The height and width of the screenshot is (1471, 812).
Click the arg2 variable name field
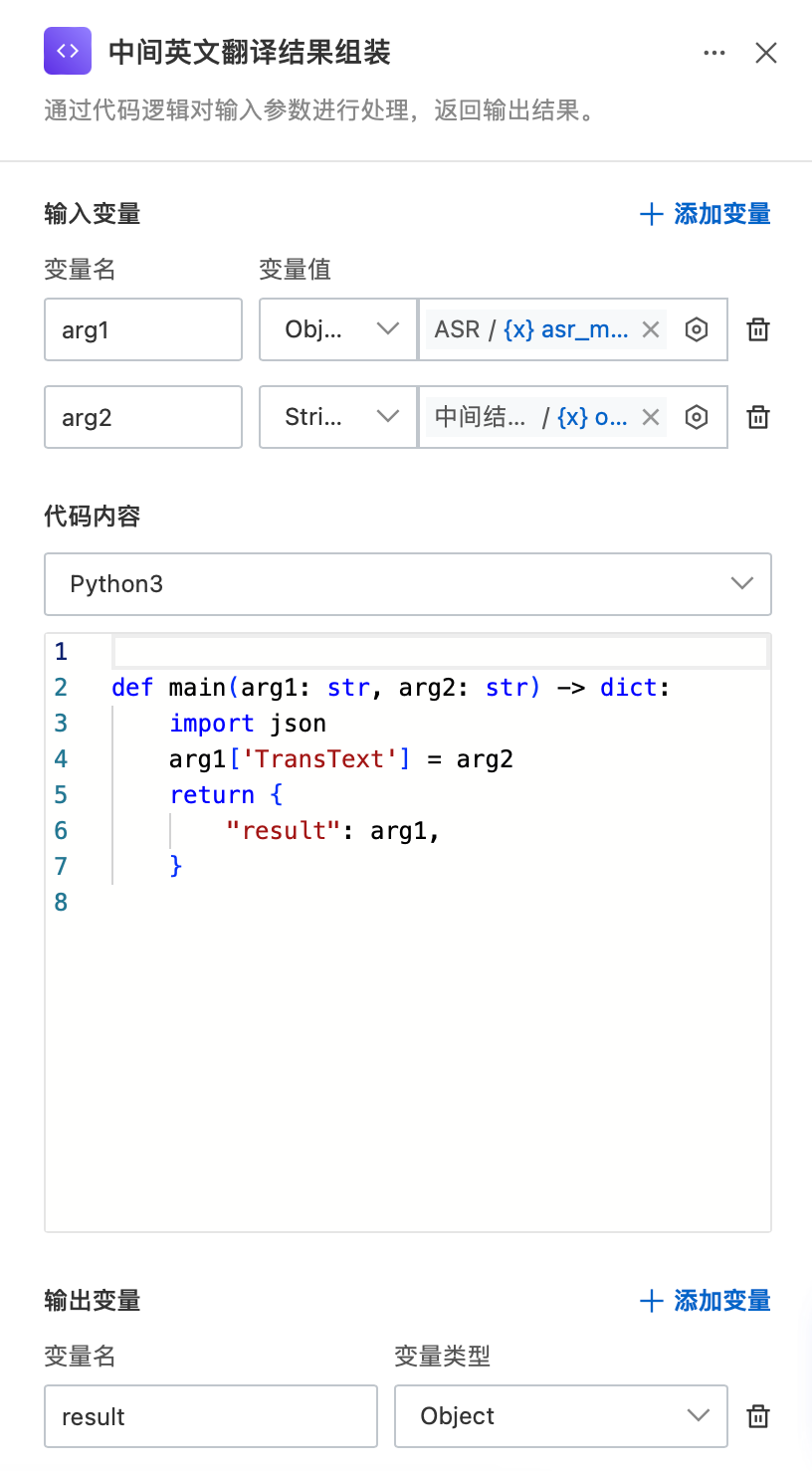pyautogui.click(x=143, y=417)
